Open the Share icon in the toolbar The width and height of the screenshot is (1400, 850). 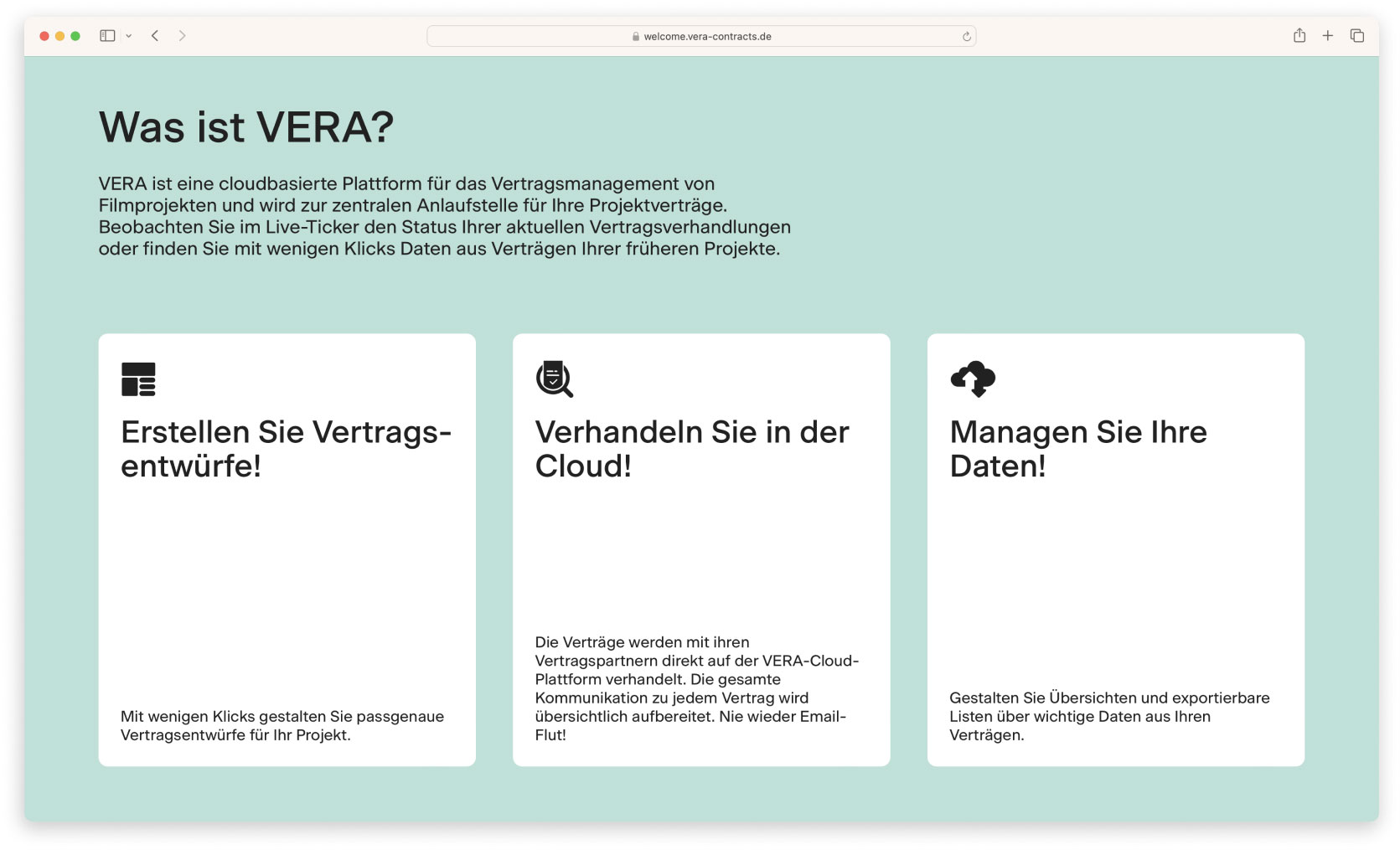tap(1299, 35)
